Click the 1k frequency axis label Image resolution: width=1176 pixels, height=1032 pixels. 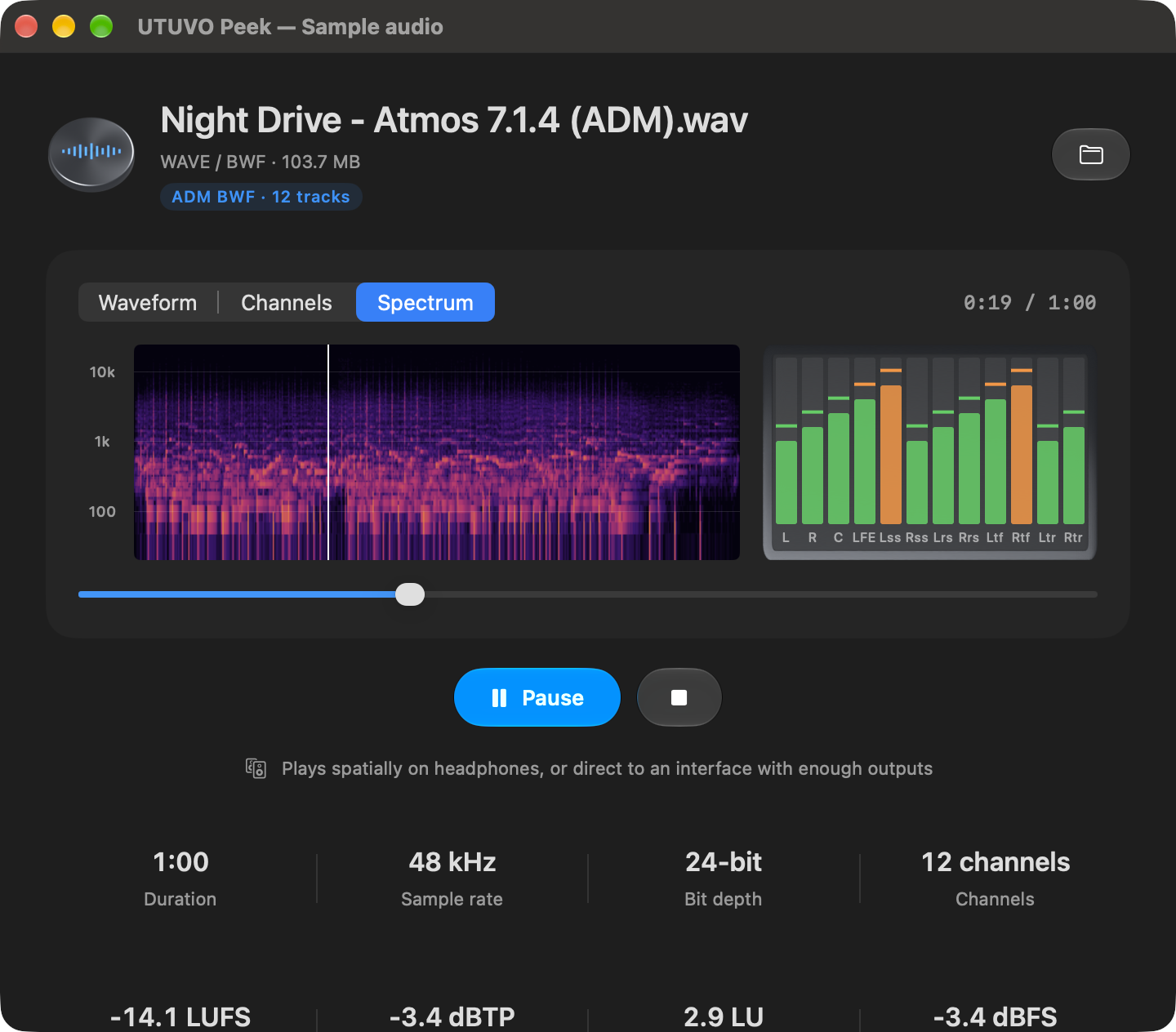(102, 442)
